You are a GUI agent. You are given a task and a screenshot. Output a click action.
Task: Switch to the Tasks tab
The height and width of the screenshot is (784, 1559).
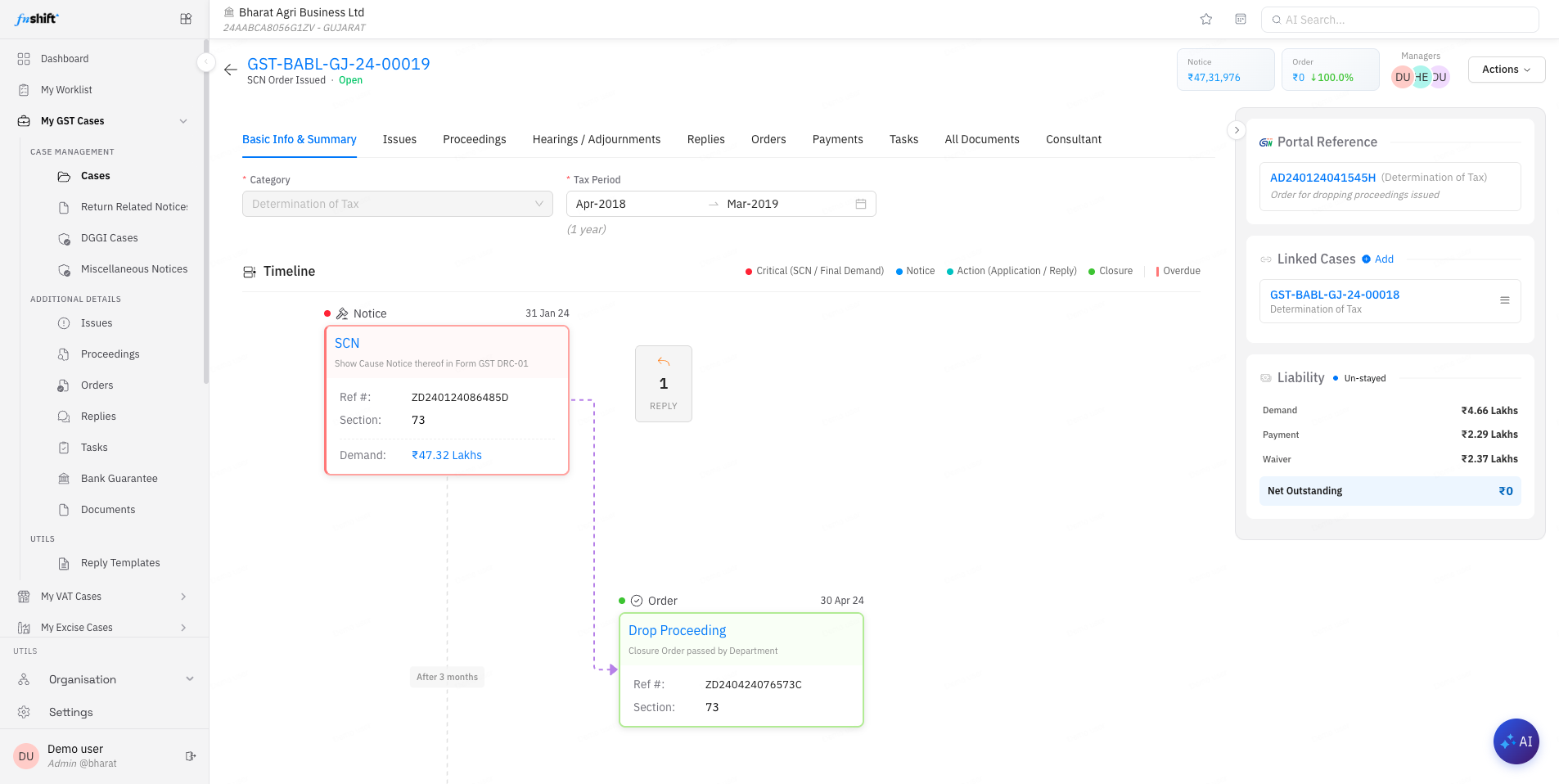click(904, 140)
